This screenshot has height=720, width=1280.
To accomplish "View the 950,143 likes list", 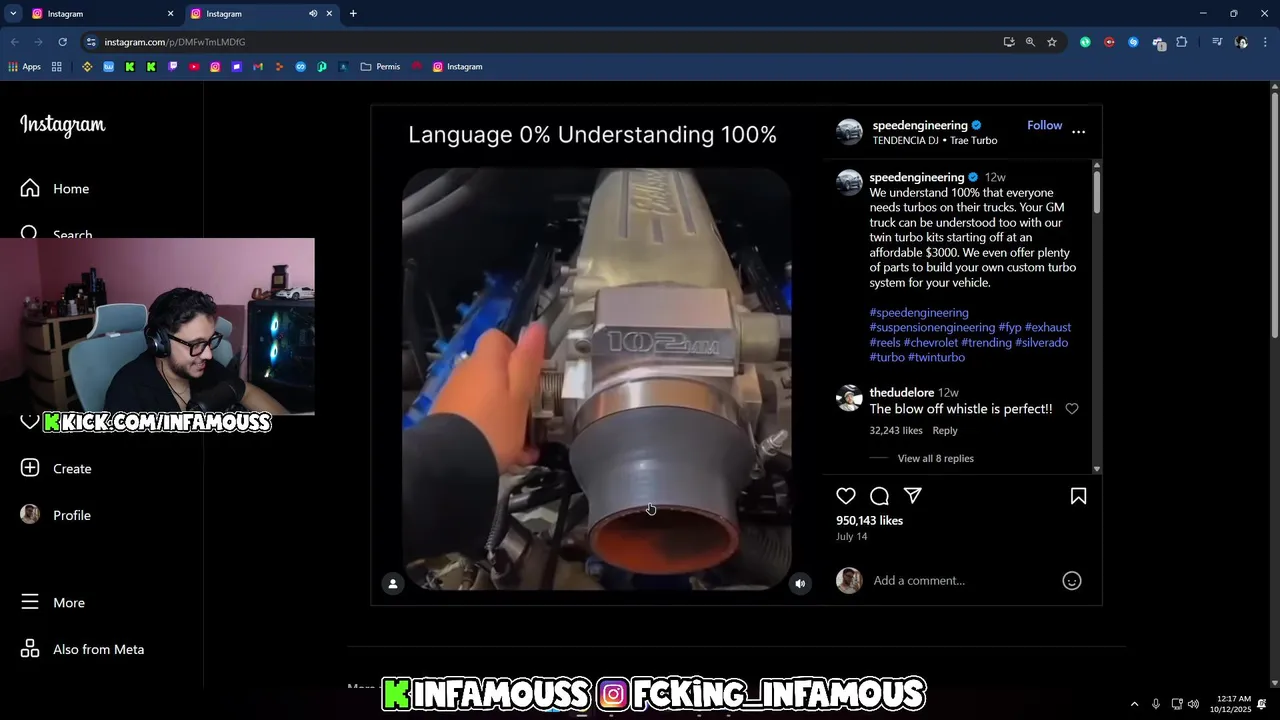I will (869, 521).
